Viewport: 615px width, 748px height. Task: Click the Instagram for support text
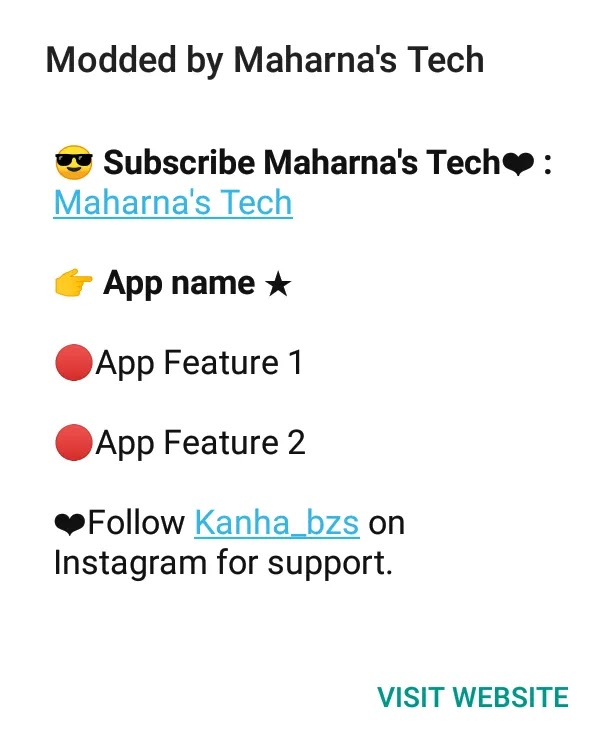(223, 563)
